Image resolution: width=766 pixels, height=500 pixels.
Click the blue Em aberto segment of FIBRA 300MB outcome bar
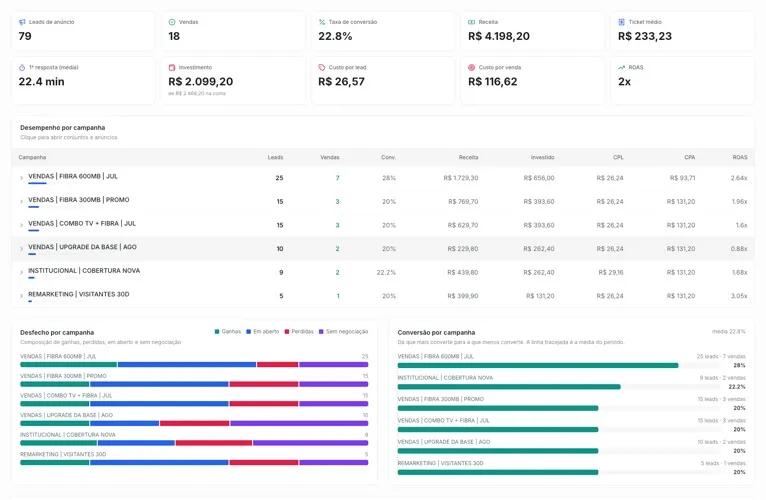pos(159,384)
